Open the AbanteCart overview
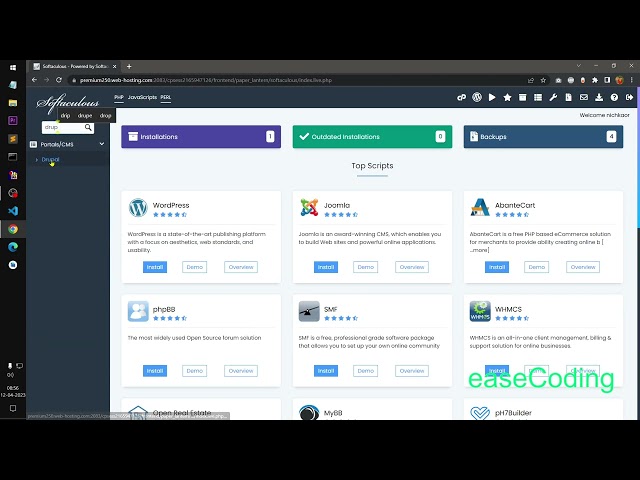640x480 pixels. [583, 267]
